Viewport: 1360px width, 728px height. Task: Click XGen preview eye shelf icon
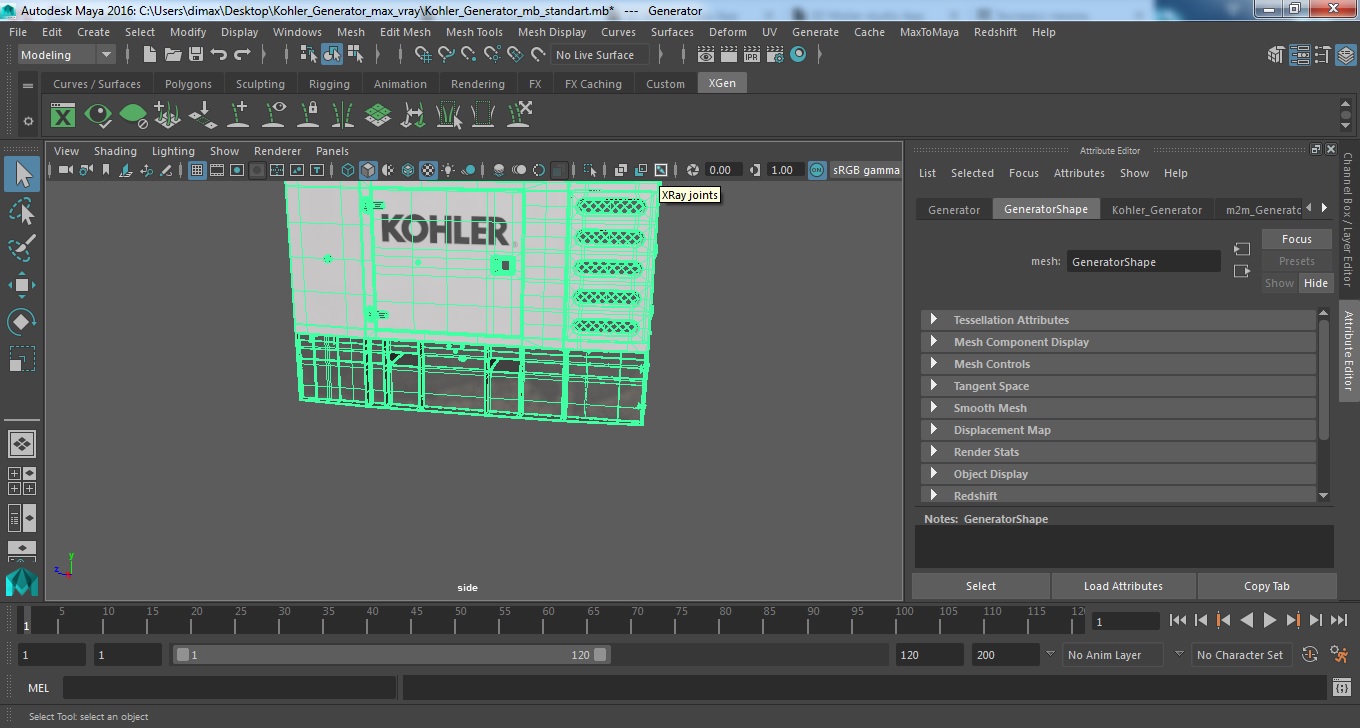coord(98,116)
